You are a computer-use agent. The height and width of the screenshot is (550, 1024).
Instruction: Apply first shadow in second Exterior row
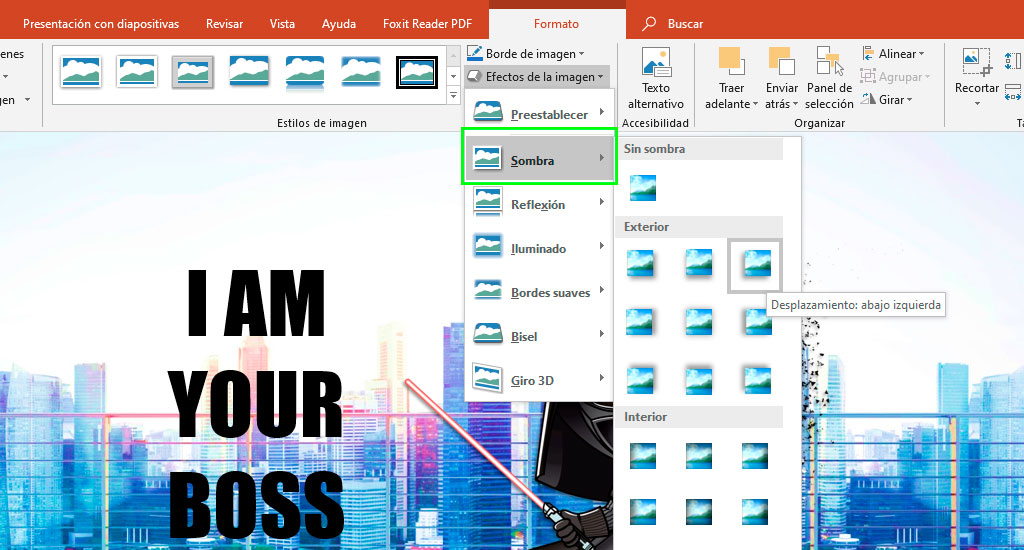tap(640, 322)
